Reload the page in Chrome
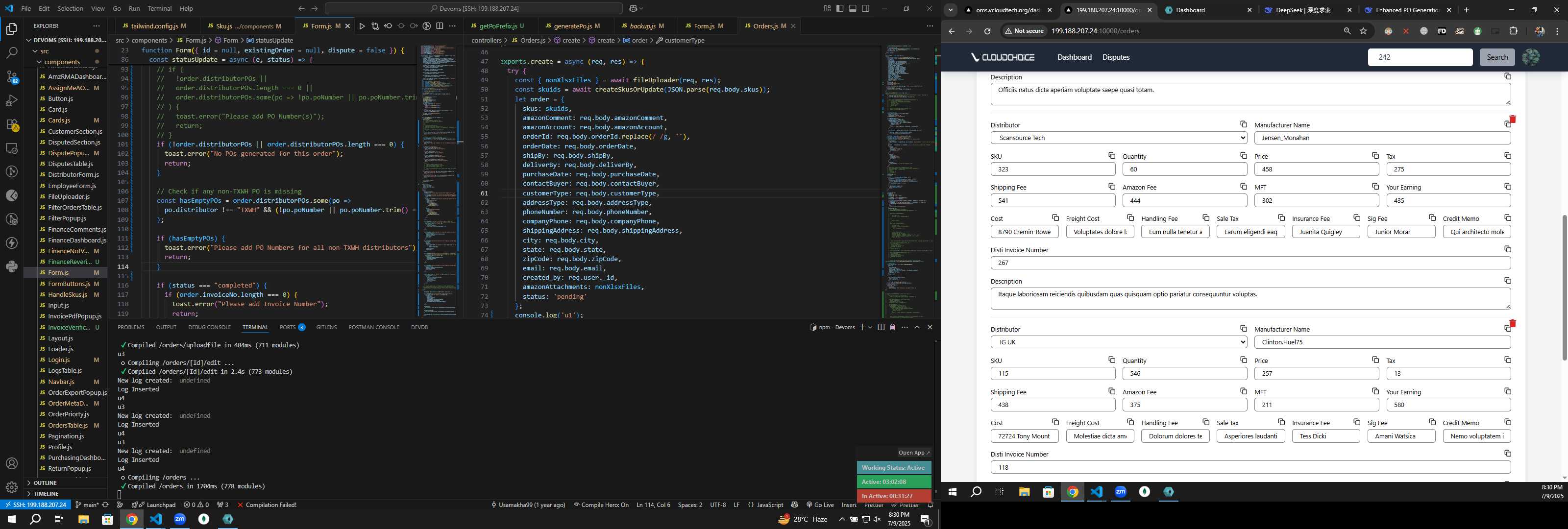Viewport: 1568px width, 529px height. (987, 31)
